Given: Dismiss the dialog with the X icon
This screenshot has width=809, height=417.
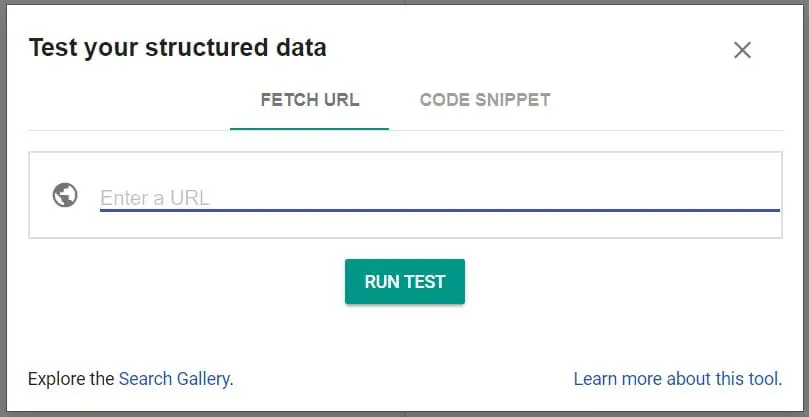Looking at the screenshot, I should coord(742,50).
